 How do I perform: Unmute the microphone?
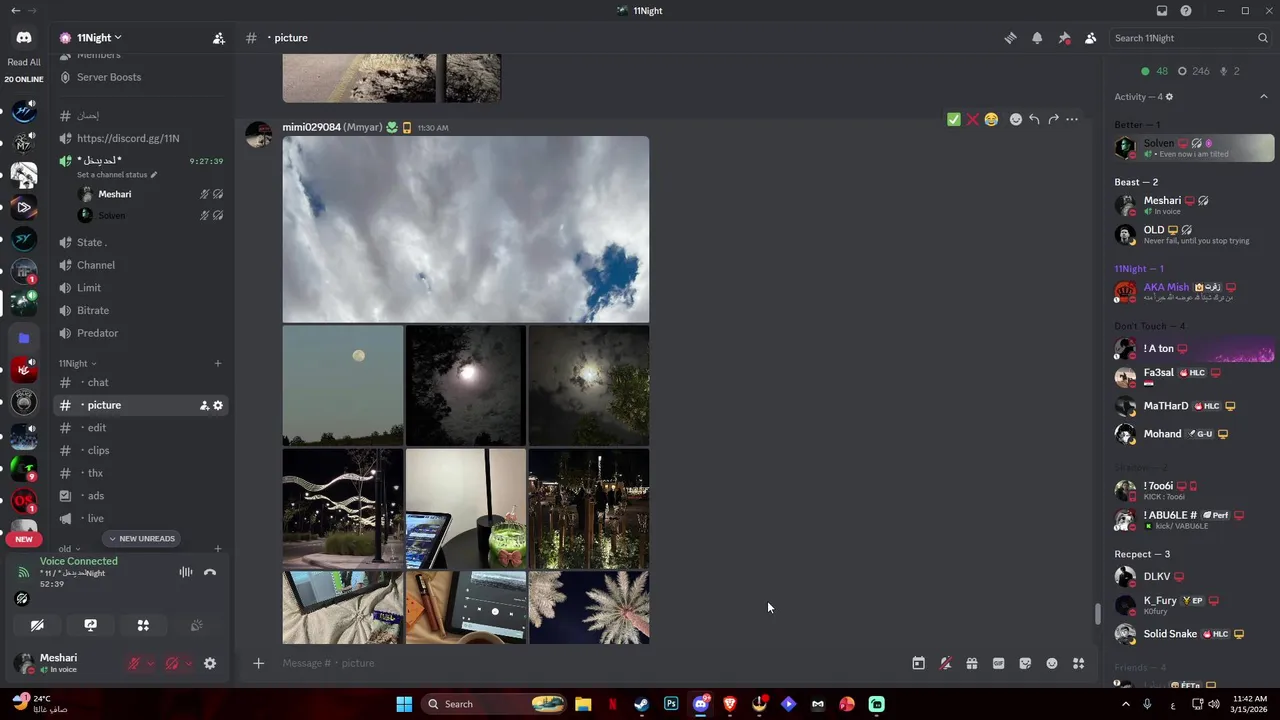coord(133,663)
